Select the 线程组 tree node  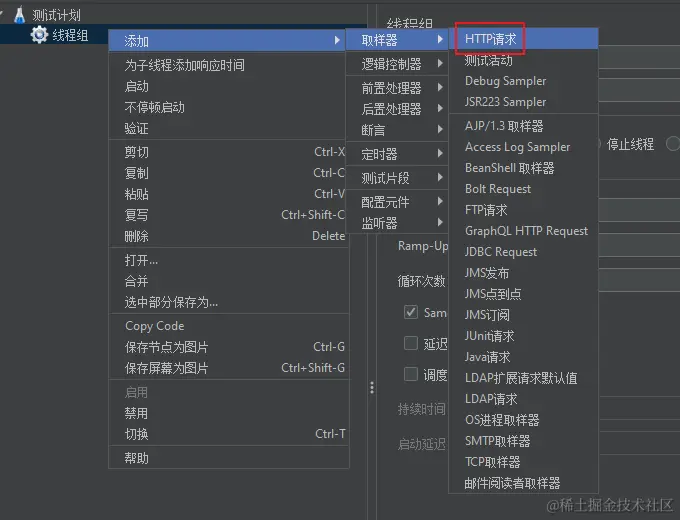[x=70, y=35]
